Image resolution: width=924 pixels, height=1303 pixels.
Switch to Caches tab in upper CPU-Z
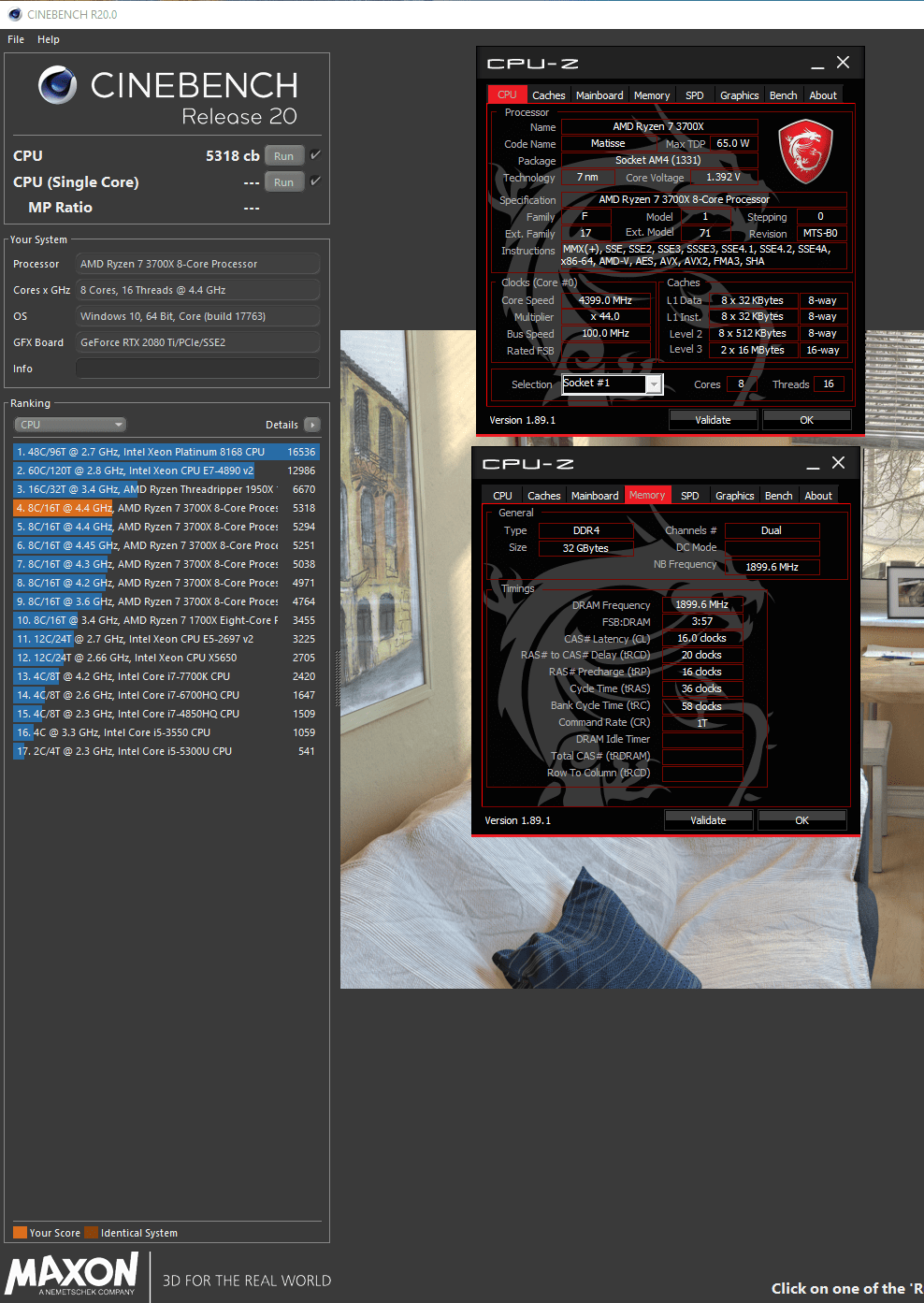coord(549,95)
